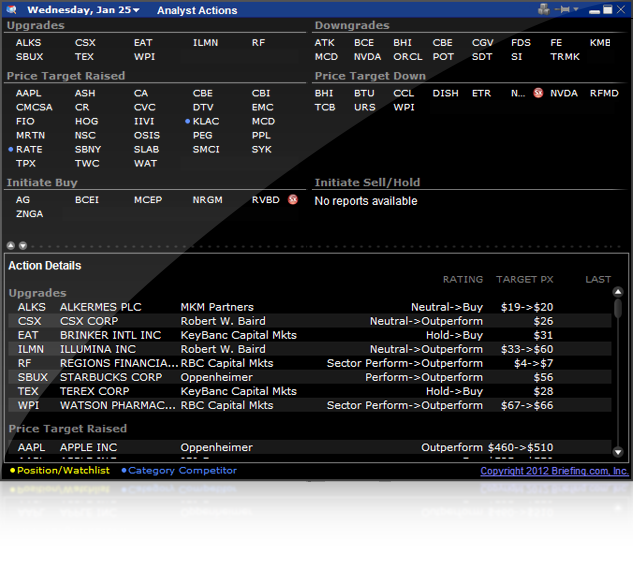Select URS under Price Target Down
Image resolution: width=633 pixels, height=569 pixels.
pos(365,107)
